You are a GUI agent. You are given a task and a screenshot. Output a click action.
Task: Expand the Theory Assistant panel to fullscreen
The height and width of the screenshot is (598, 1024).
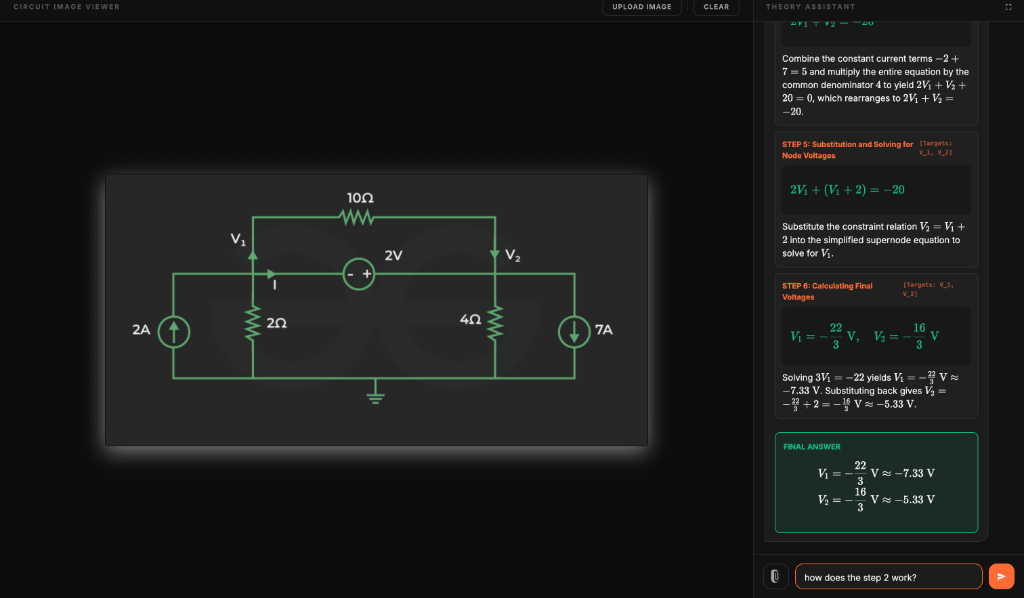click(x=1008, y=7)
